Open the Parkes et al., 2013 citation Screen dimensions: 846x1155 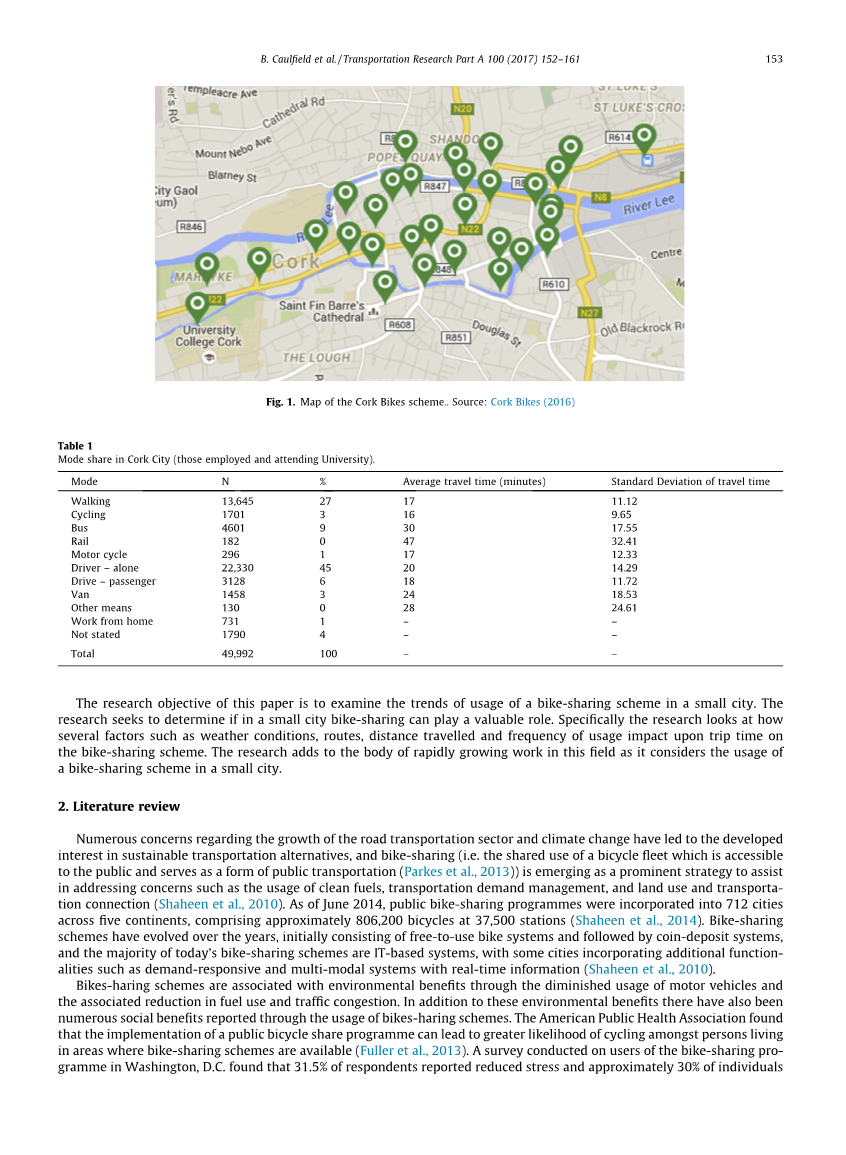point(457,871)
